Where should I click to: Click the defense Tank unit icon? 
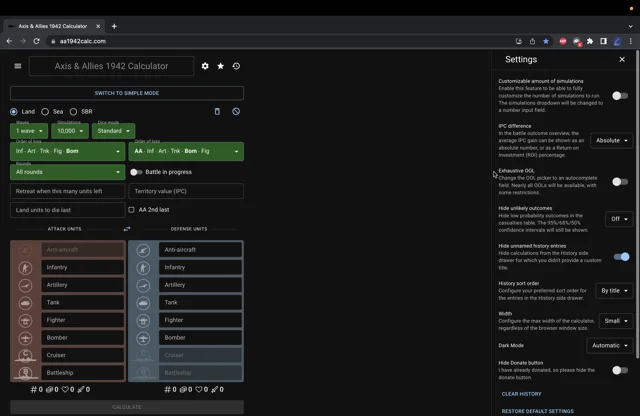pos(143,303)
